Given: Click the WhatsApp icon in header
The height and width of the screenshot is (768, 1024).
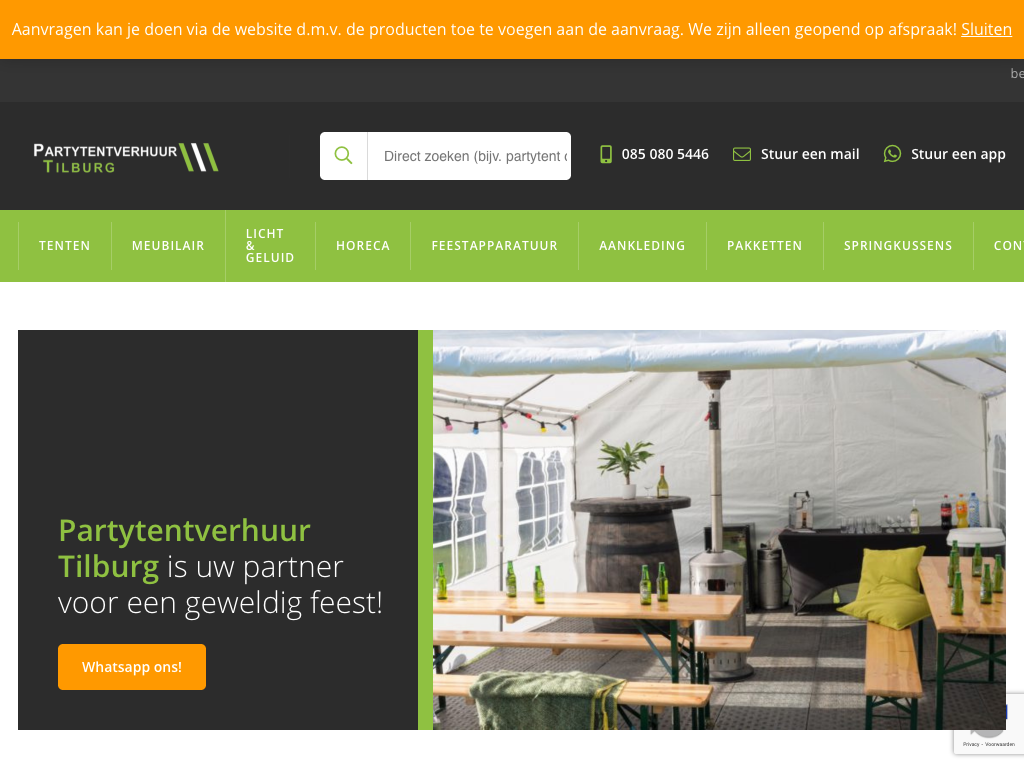Looking at the screenshot, I should (892, 154).
